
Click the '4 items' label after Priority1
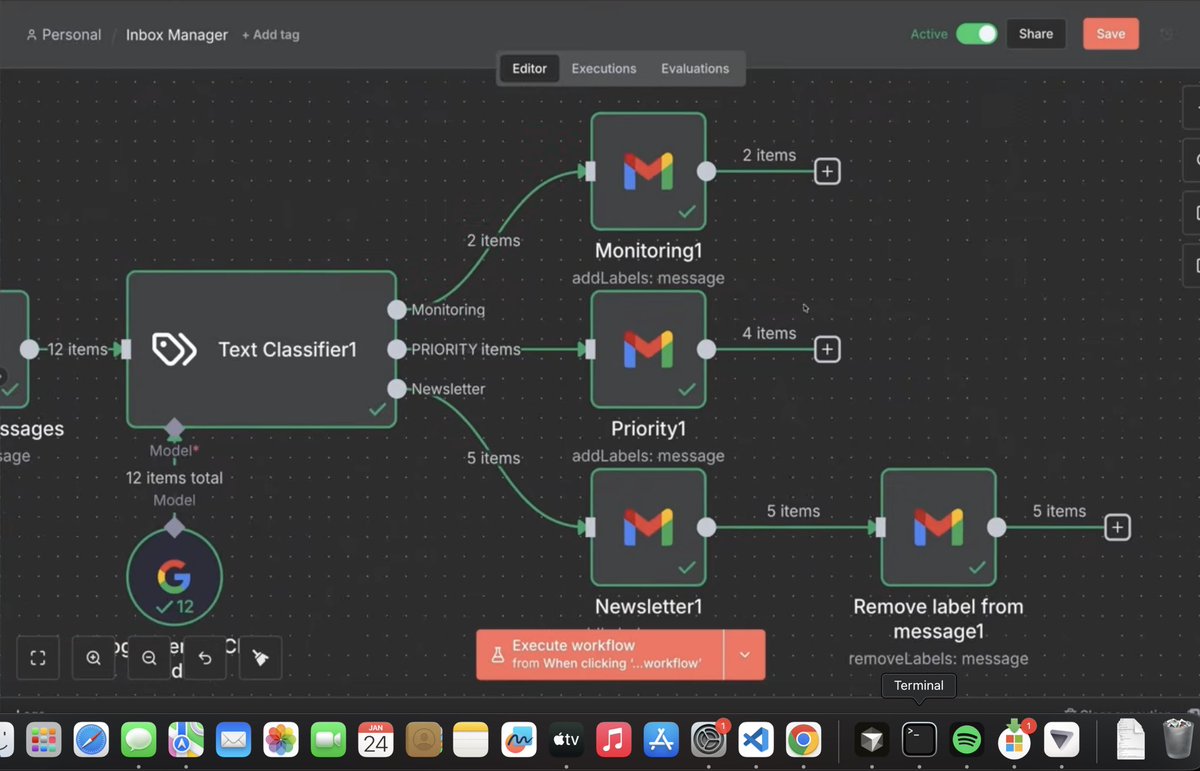tap(769, 333)
